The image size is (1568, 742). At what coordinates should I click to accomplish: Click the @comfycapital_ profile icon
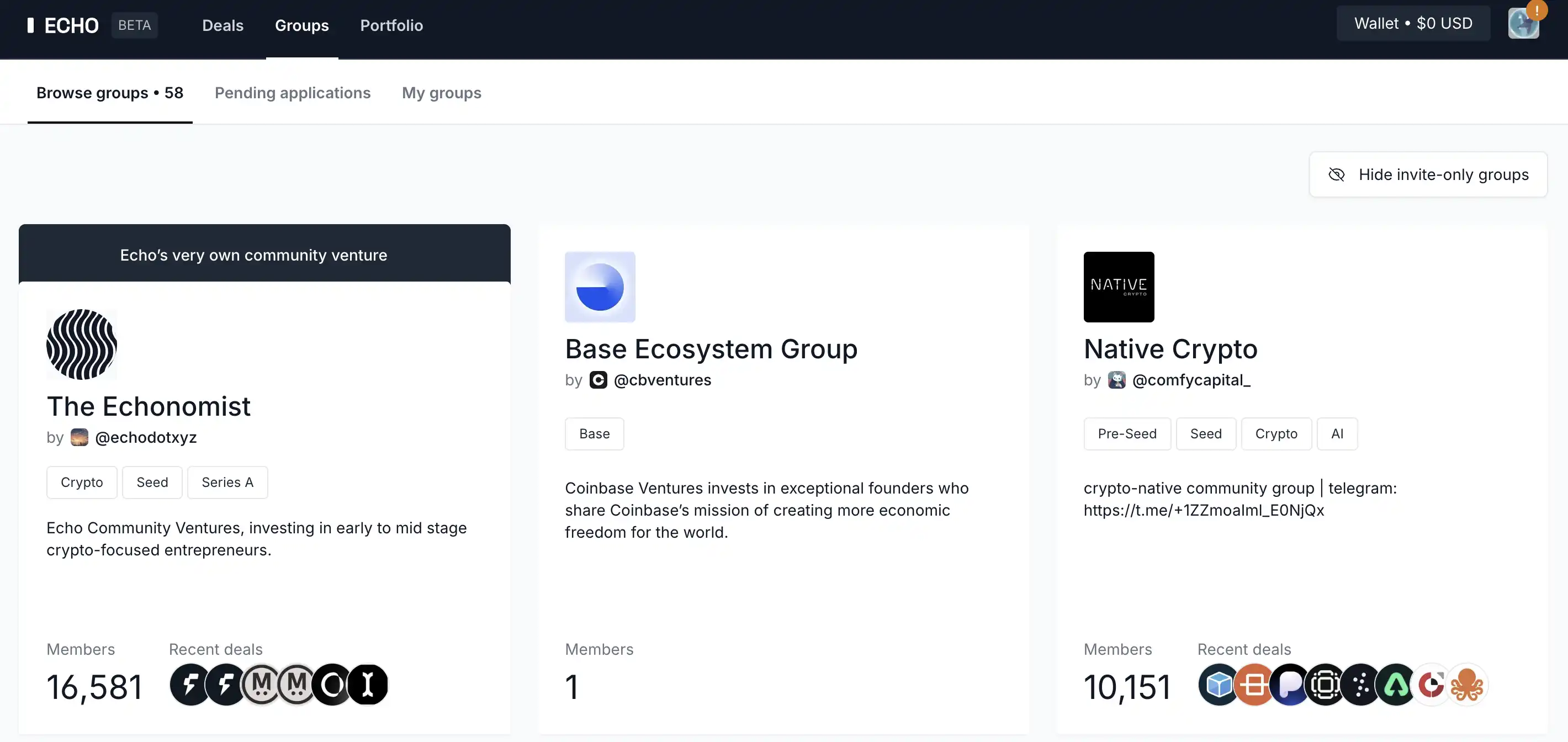(1117, 380)
